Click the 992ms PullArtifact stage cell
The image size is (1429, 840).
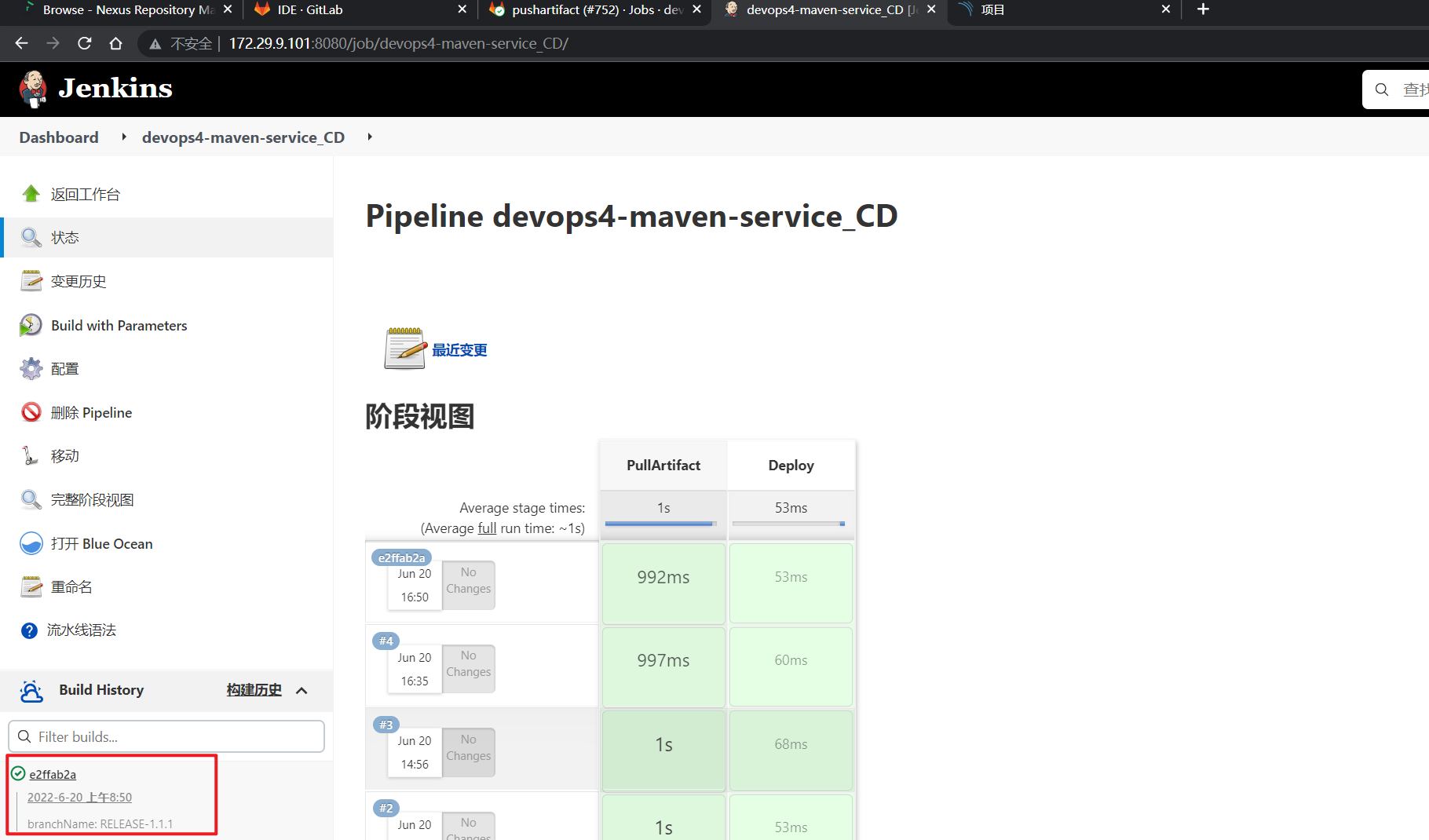(x=663, y=583)
